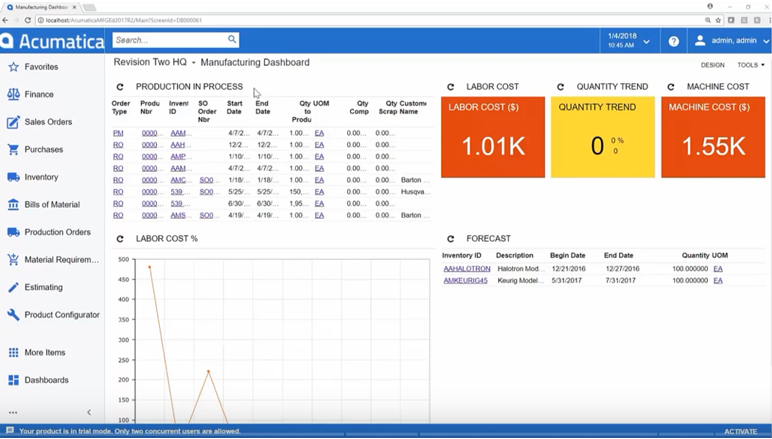The width and height of the screenshot is (772, 439).
Task: Click Material Requirements cart icon
Action: tap(13, 260)
